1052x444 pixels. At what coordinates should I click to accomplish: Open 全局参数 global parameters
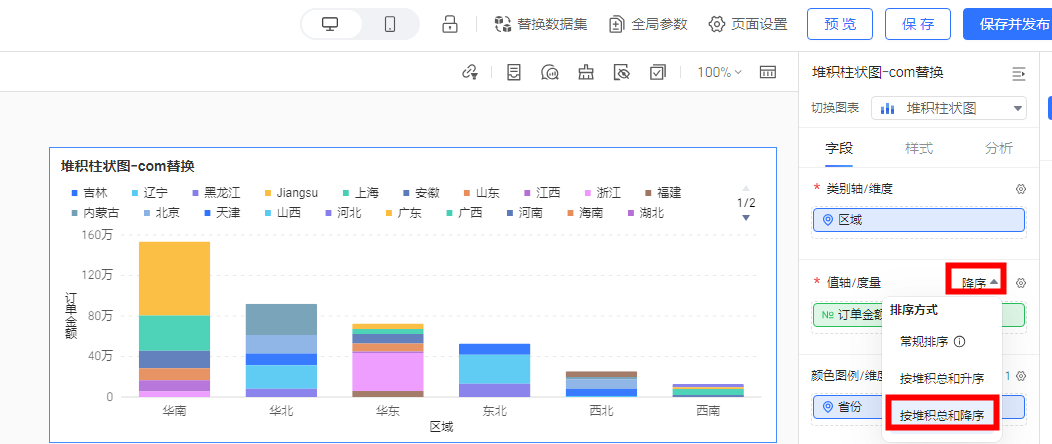[x=648, y=24]
